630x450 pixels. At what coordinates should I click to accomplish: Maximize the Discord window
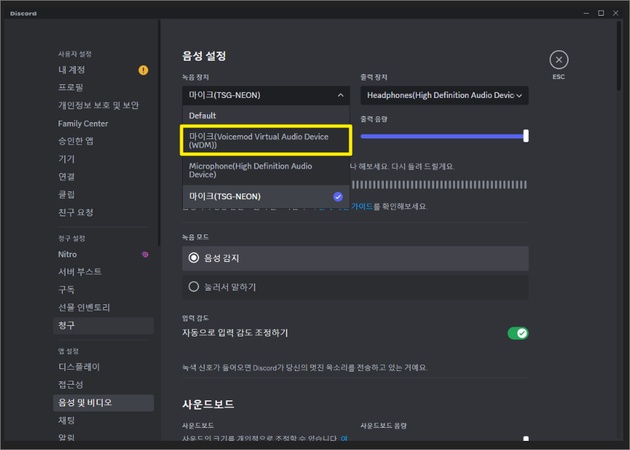(x=601, y=13)
